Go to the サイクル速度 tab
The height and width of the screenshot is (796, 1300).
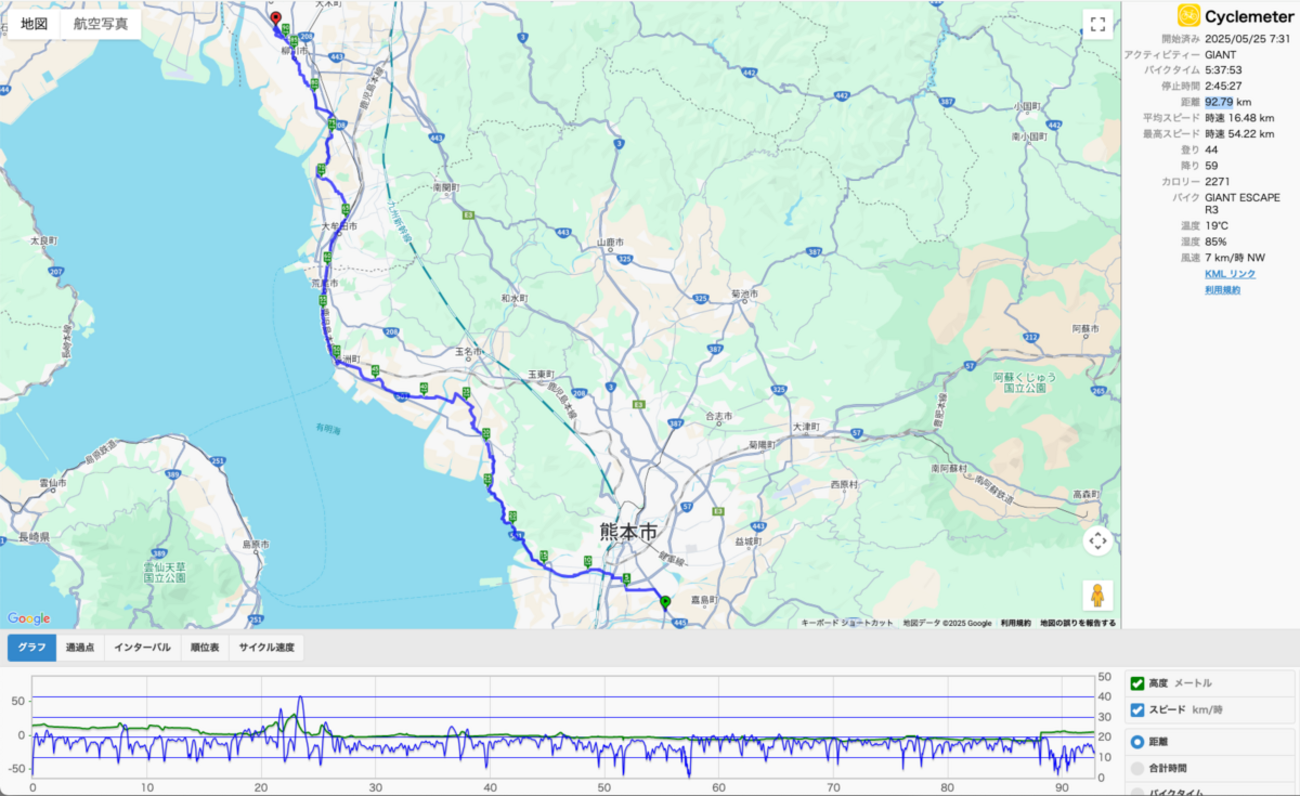267,648
